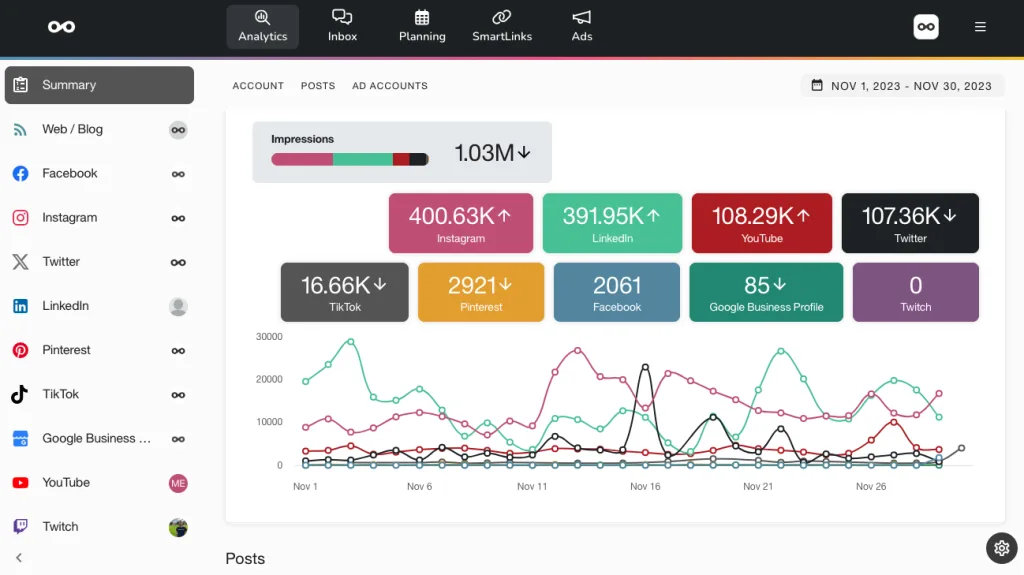
Task: Click the Instagram row account badge
Action: 178,218
